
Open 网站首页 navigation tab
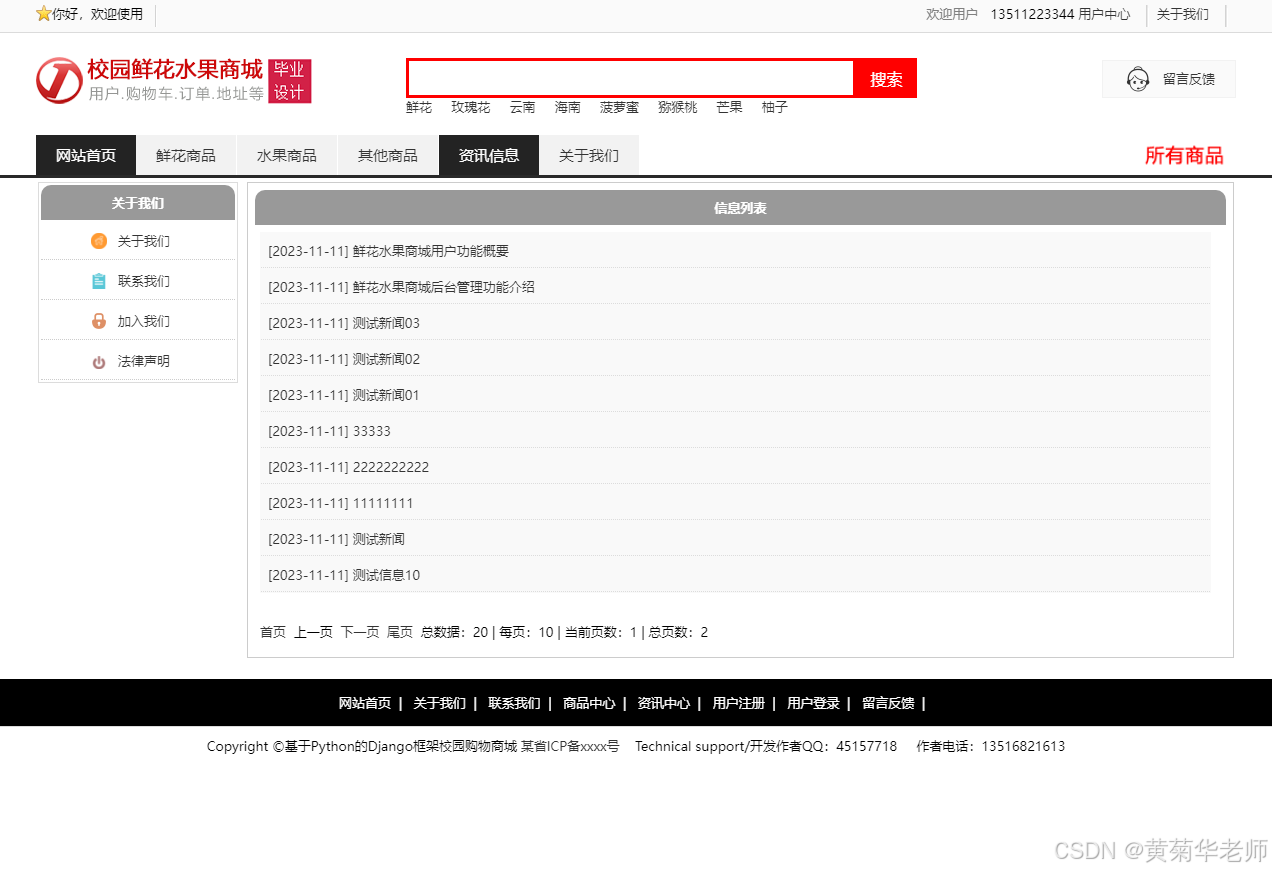[86, 155]
